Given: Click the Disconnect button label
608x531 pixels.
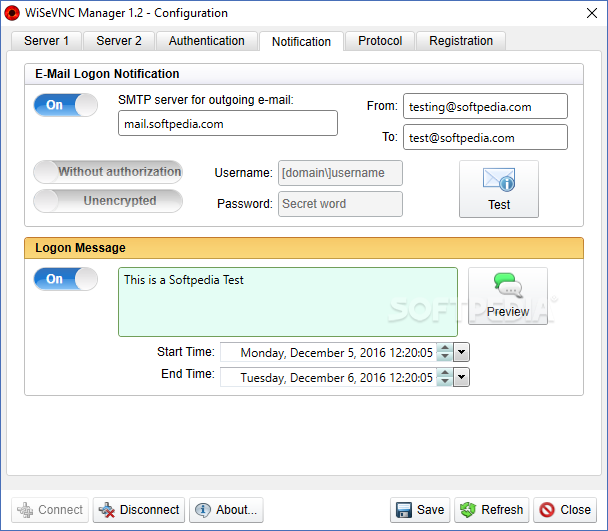Looking at the screenshot, I should (x=149, y=510).
